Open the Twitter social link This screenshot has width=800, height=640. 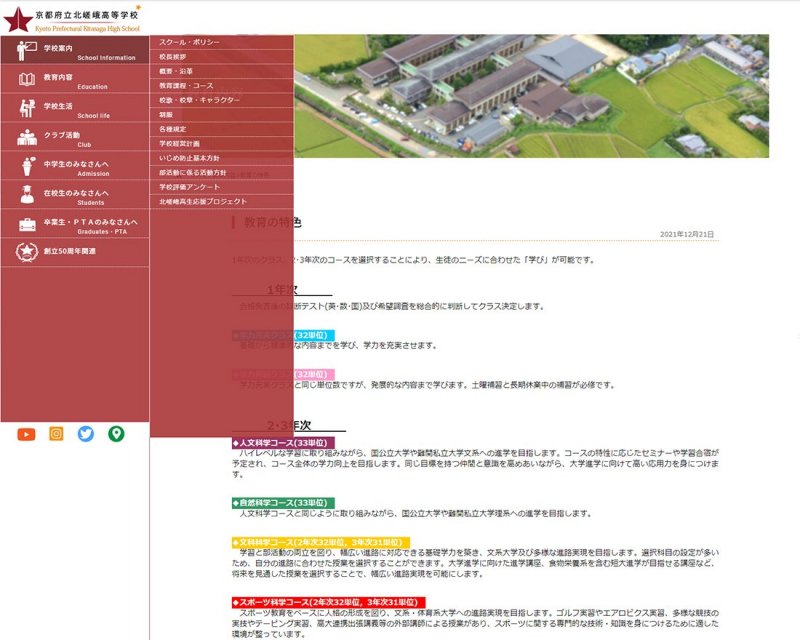[86, 434]
